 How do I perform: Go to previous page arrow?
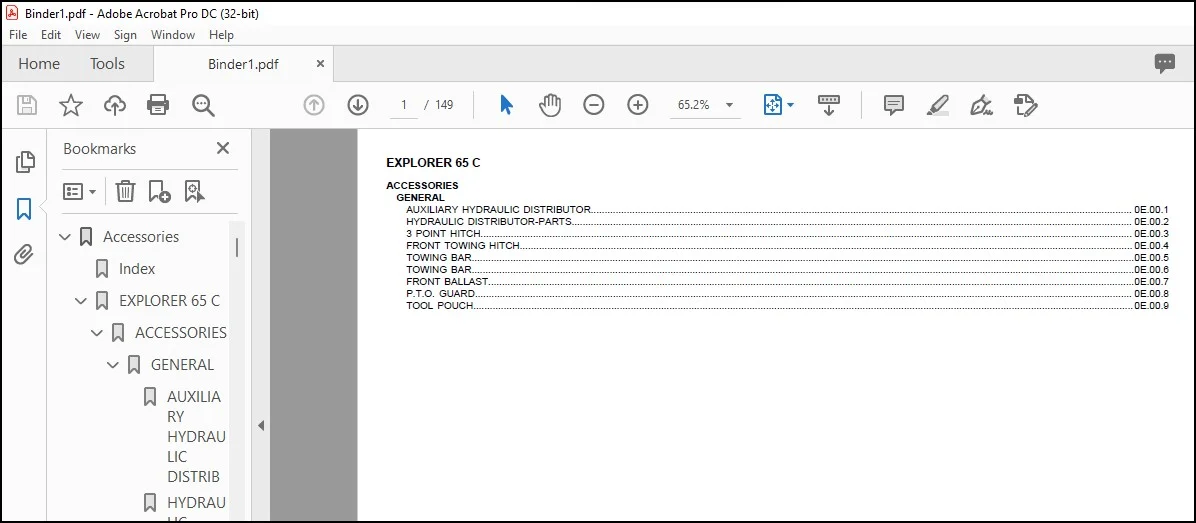click(x=313, y=105)
